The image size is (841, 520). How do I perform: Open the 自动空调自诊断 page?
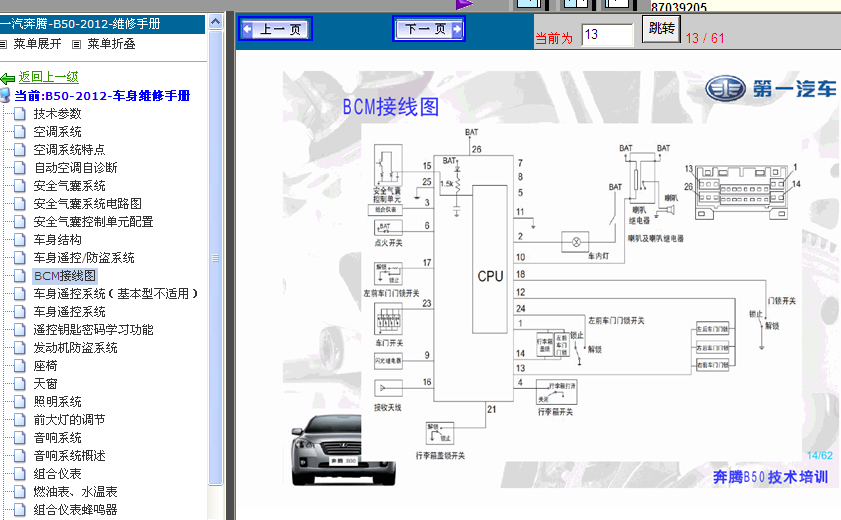tap(76, 168)
